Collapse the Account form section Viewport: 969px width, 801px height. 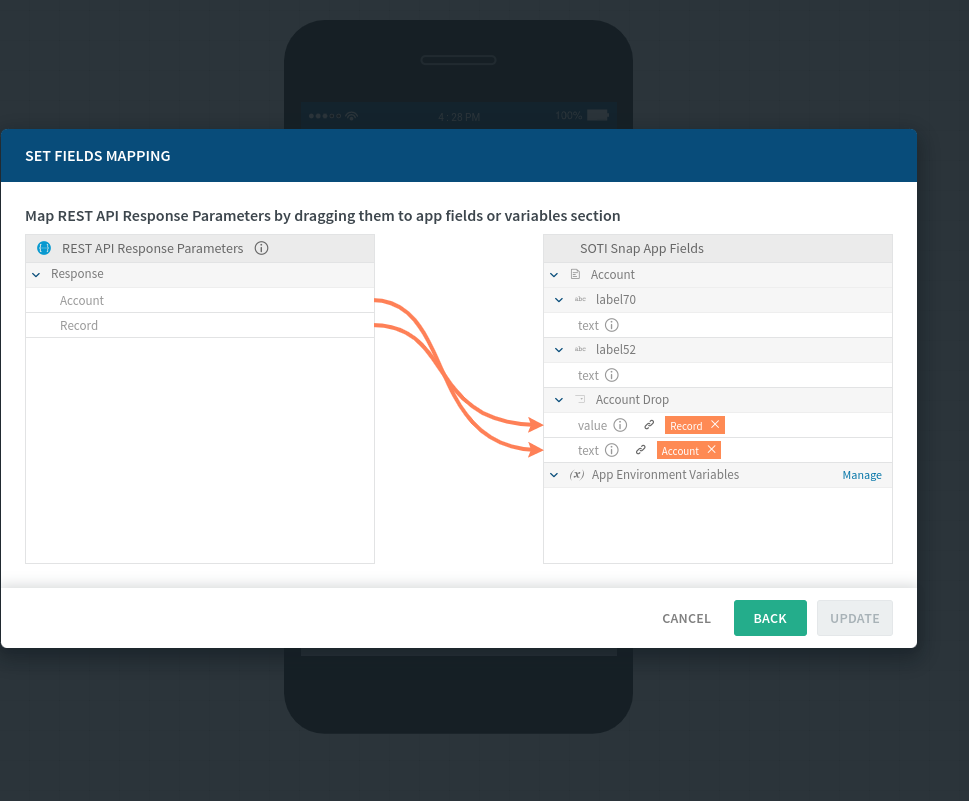(554, 275)
